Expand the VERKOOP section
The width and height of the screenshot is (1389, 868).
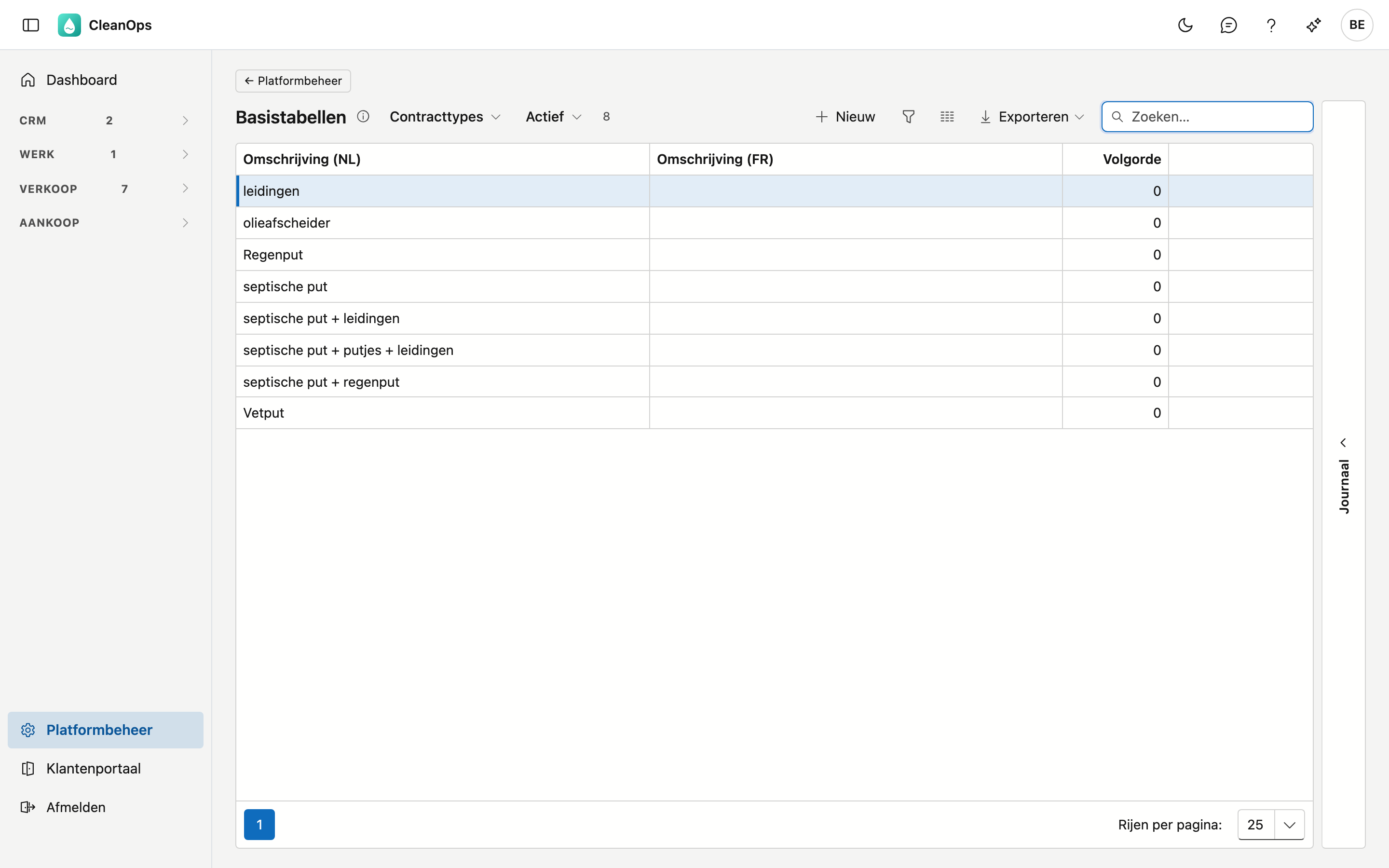click(x=106, y=189)
